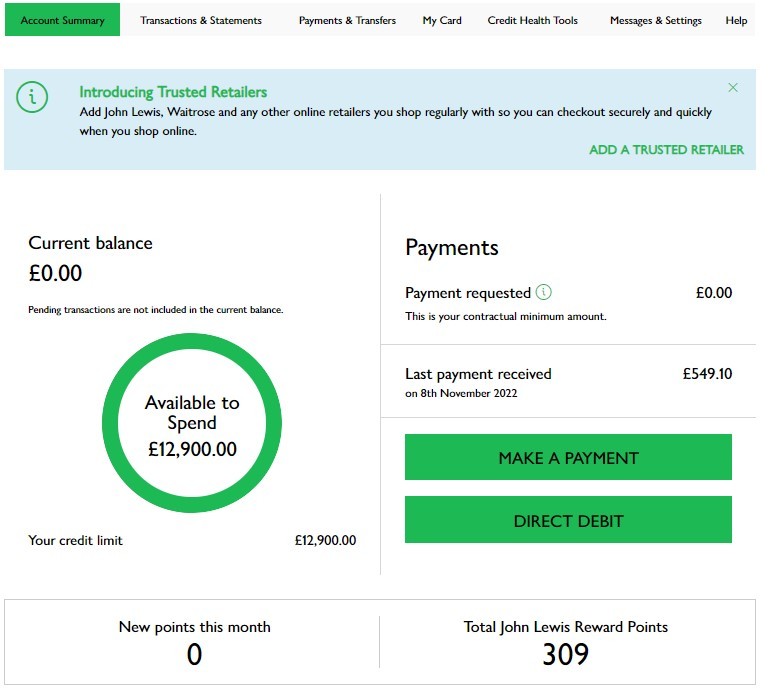775x697 pixels.
Task: Dismiss the Trusted Retailers banner with X
Action: coord(733,87)
